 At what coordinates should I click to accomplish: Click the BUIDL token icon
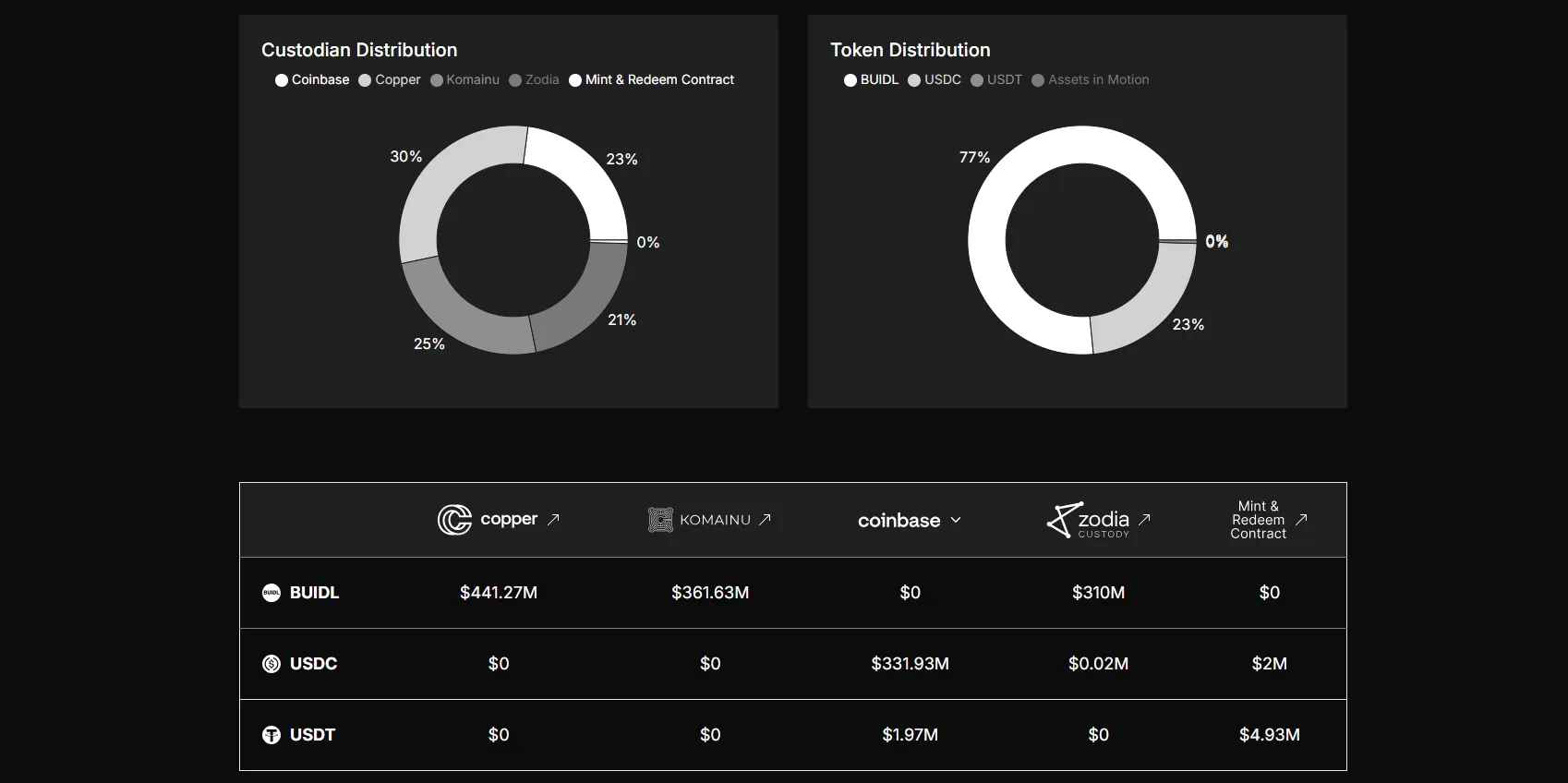click(271, 593)
